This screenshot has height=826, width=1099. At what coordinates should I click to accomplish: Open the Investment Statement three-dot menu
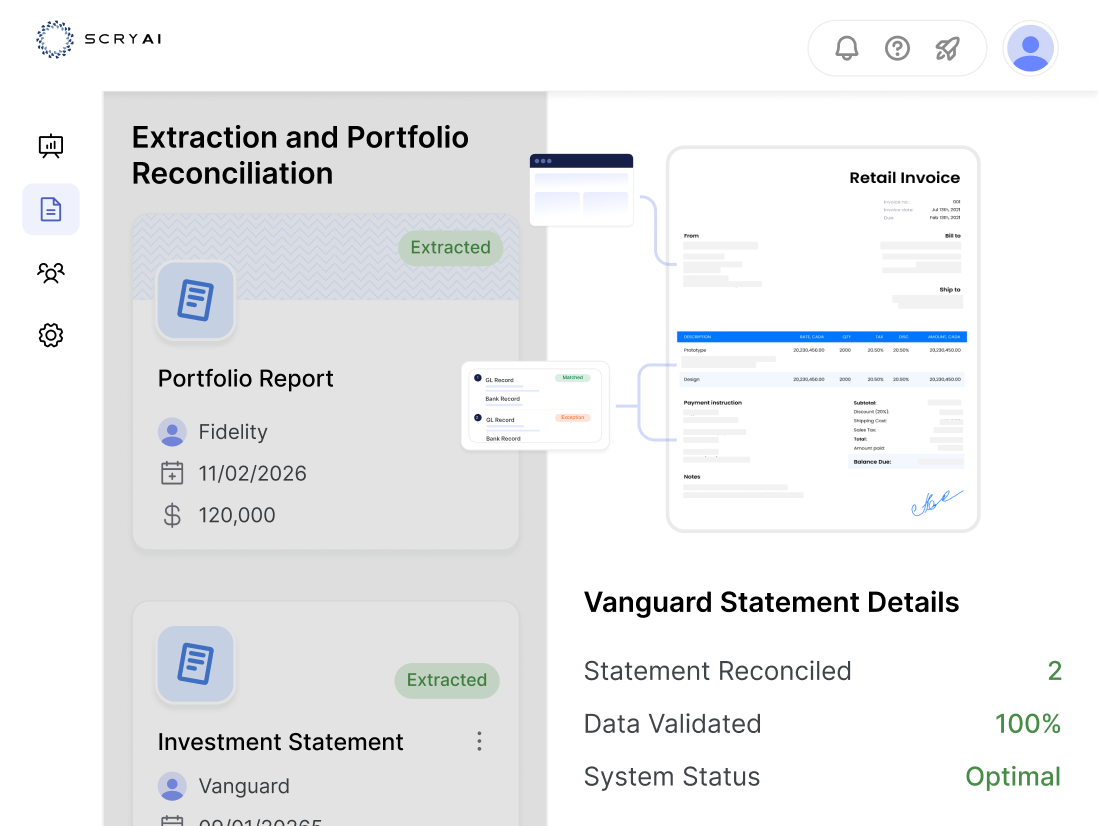[x=479, y=741]
